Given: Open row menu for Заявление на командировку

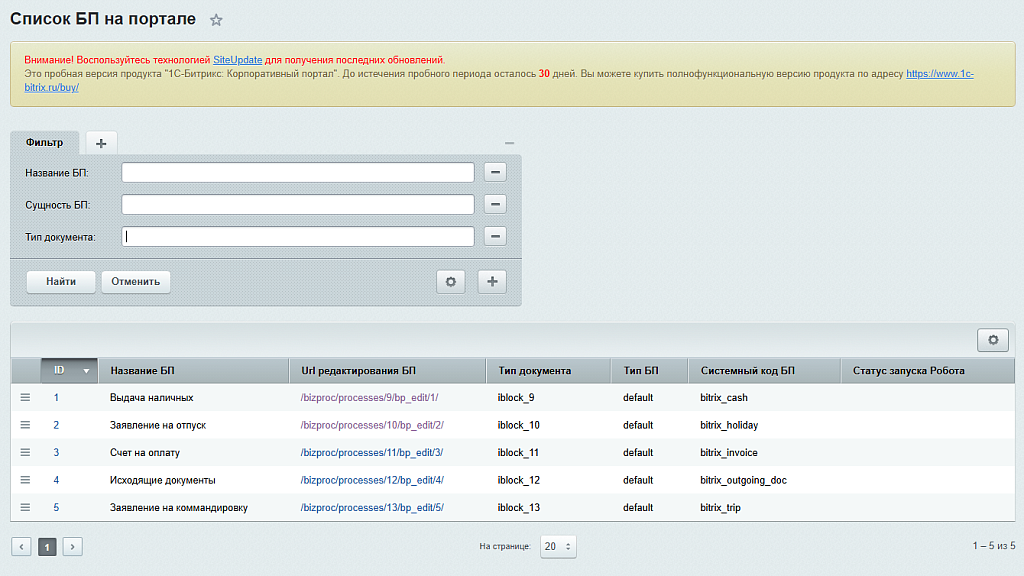Looking at the screenshot, I should 26,507.
